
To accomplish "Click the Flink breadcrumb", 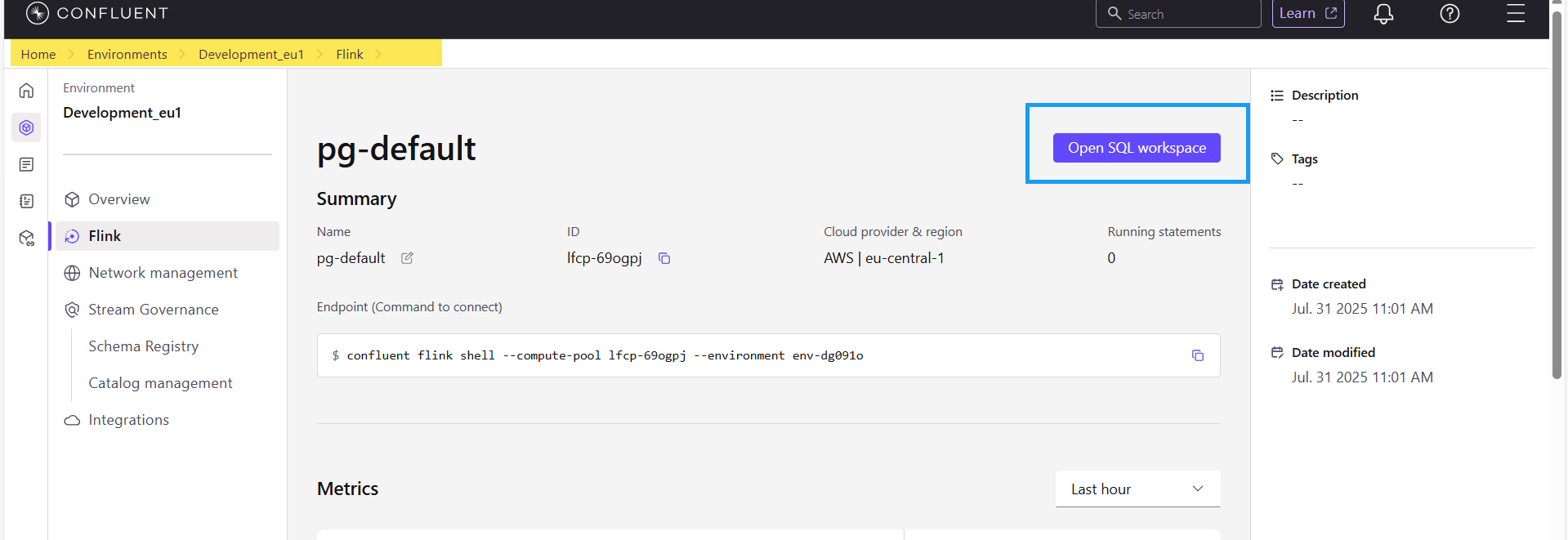I will coord(350,54).
